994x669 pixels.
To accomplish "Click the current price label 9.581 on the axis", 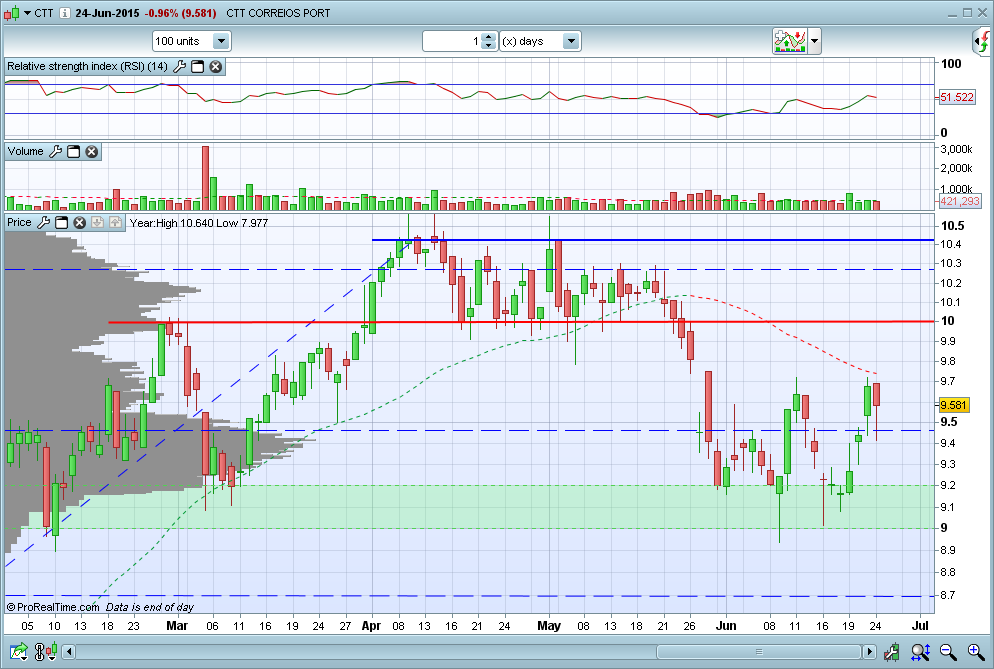I will pos(953,405).
